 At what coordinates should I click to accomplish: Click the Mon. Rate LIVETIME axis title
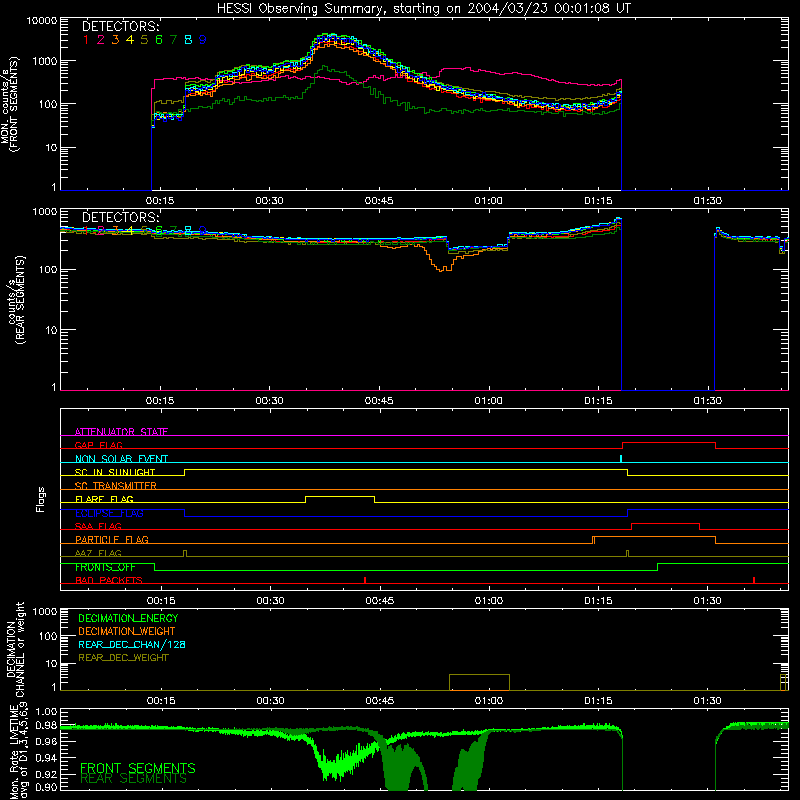tap(18, 751)
